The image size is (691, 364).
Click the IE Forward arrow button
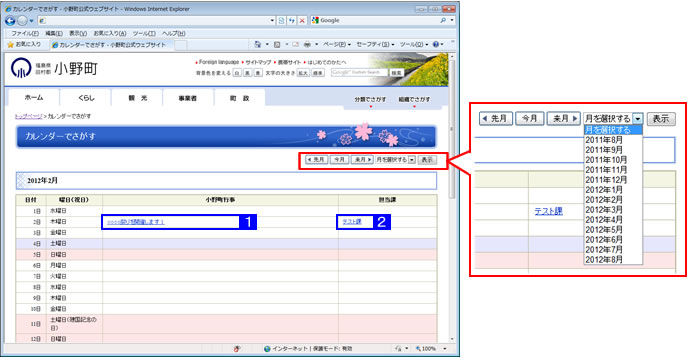(22, 21)
